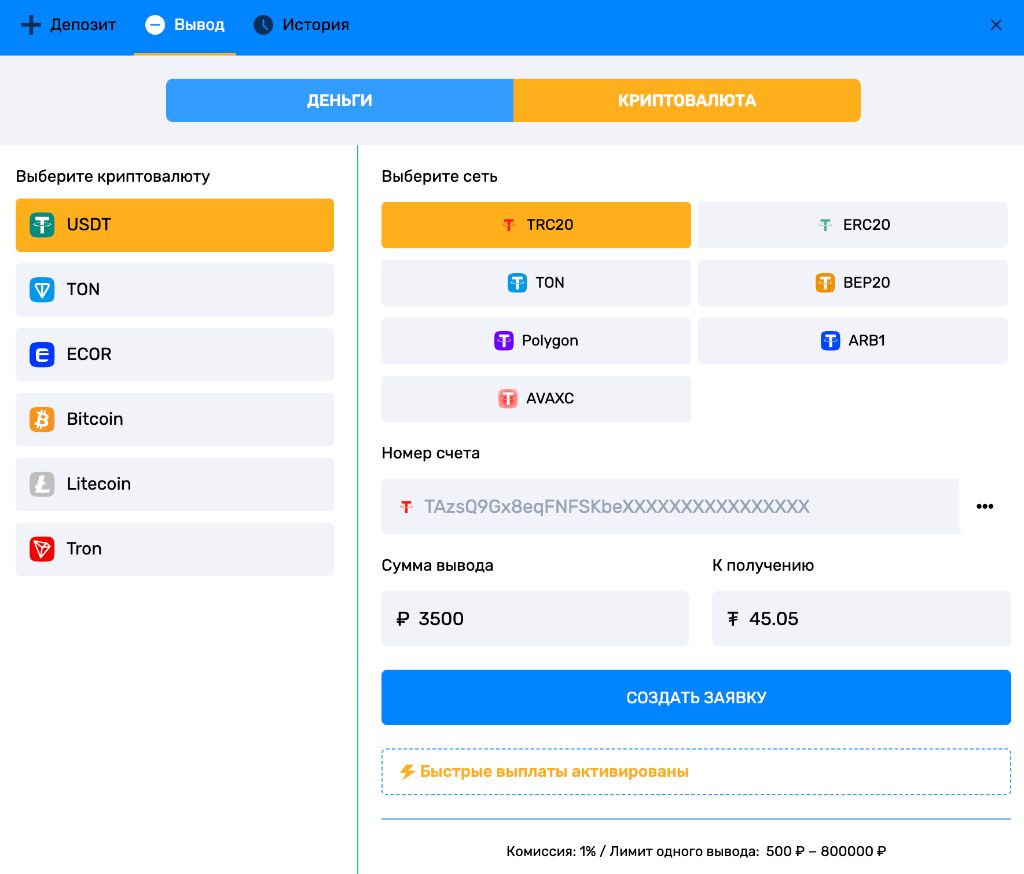This screenshot has width=1024, height=874.
Task: Click the Bitcoin icon in currency list
Action: click(41, 419)
